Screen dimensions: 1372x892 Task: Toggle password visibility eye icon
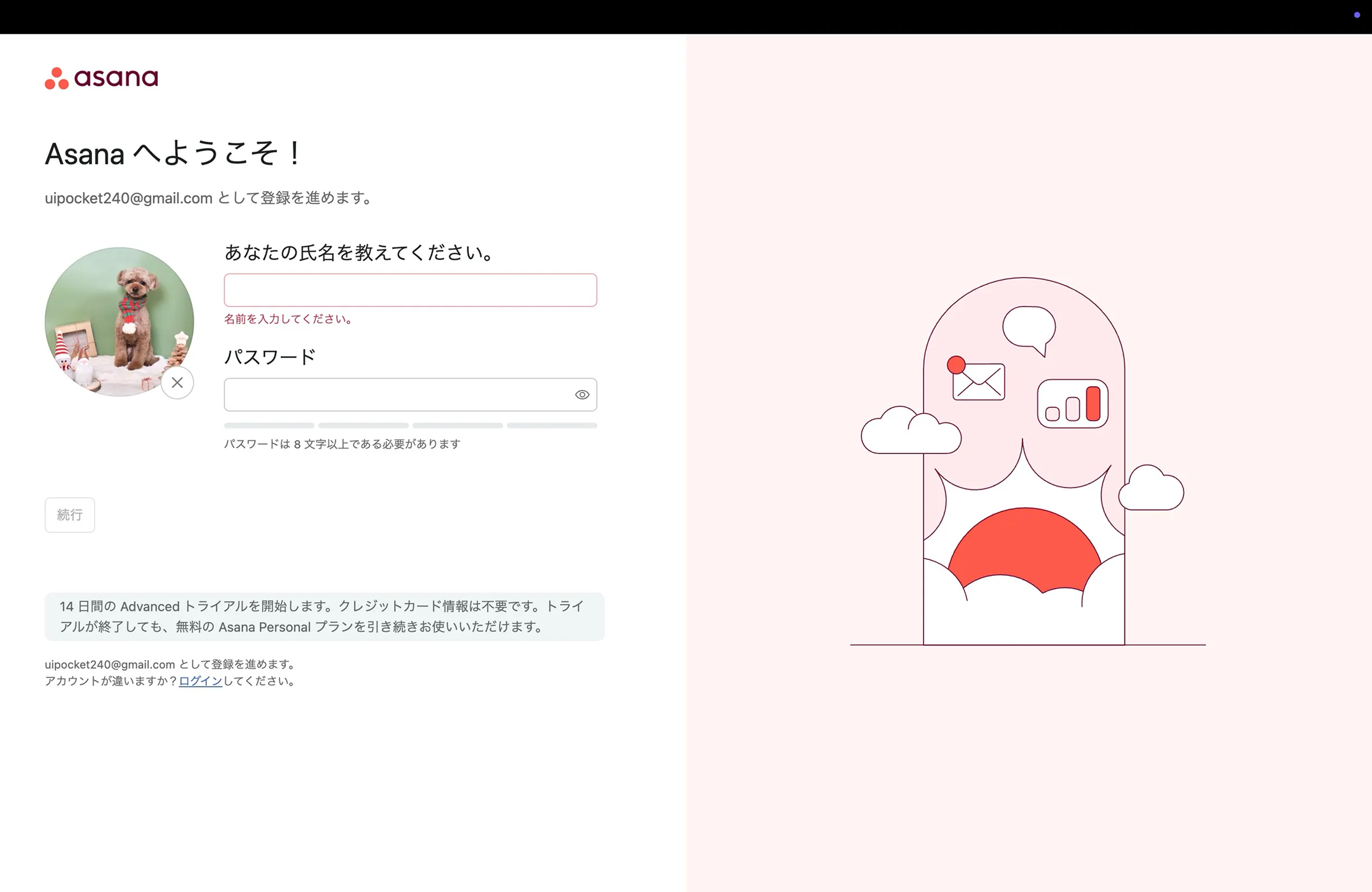coord(582,395)
